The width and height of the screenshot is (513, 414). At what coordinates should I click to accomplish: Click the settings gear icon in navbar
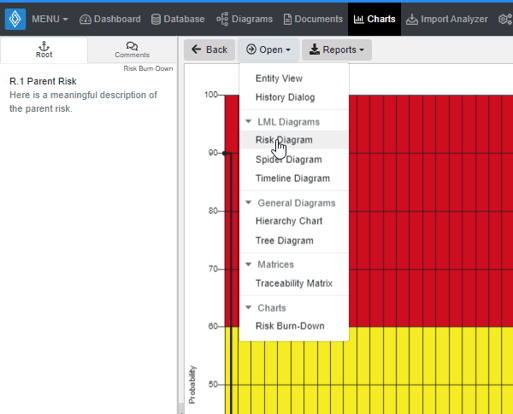tap(504, 19)
